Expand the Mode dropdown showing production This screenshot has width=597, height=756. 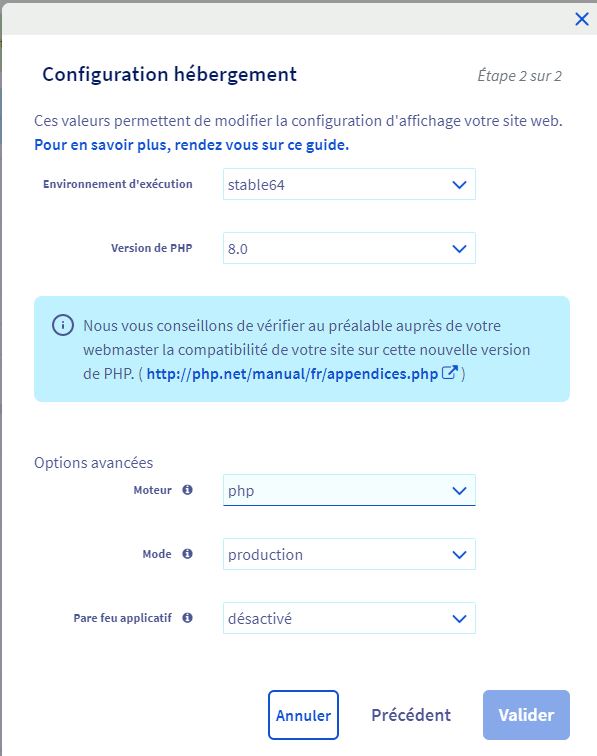tap(349, 554)
